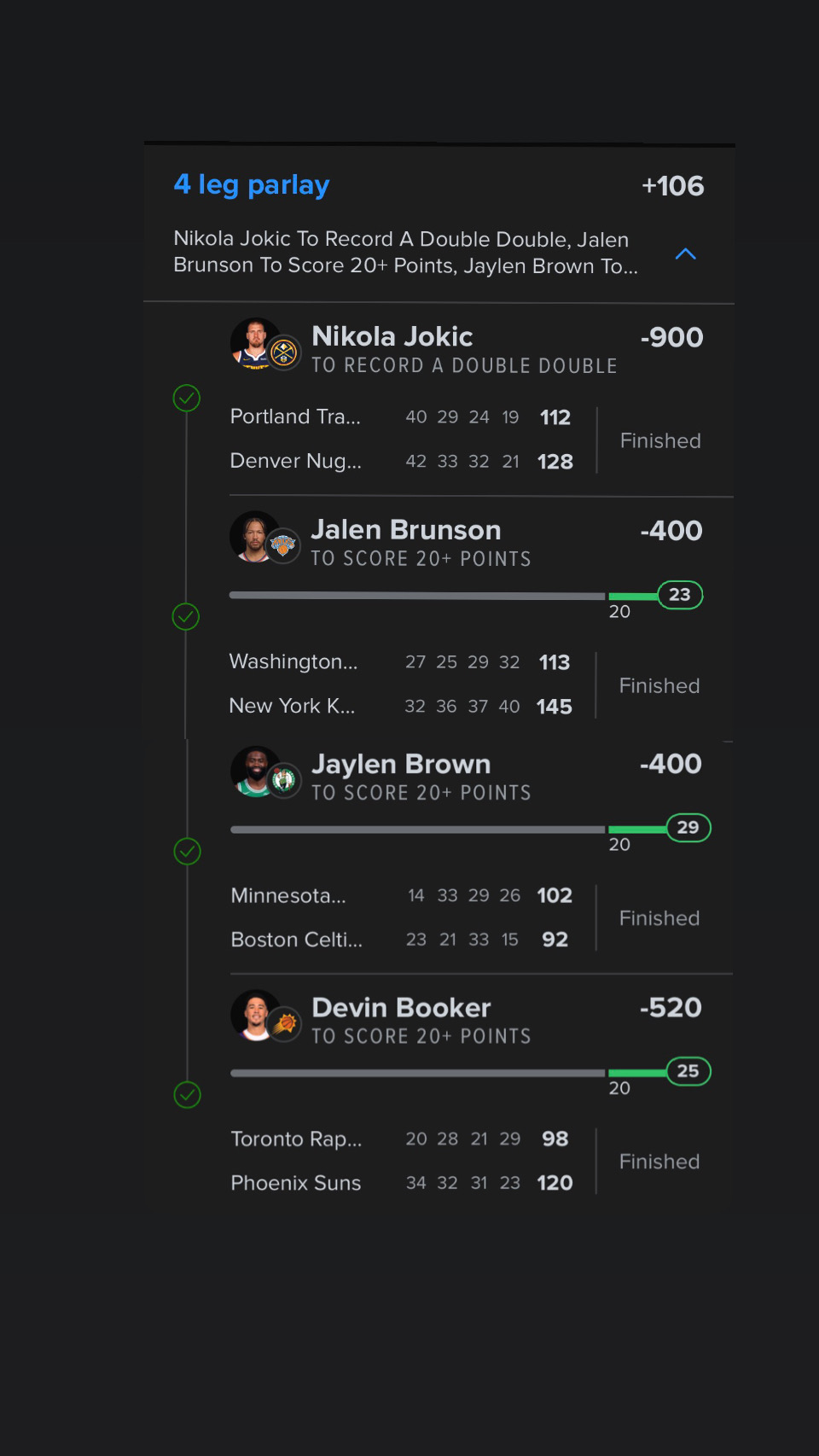
Task: Click Jalen Brunson's player headshot
Action: [253, 536]
